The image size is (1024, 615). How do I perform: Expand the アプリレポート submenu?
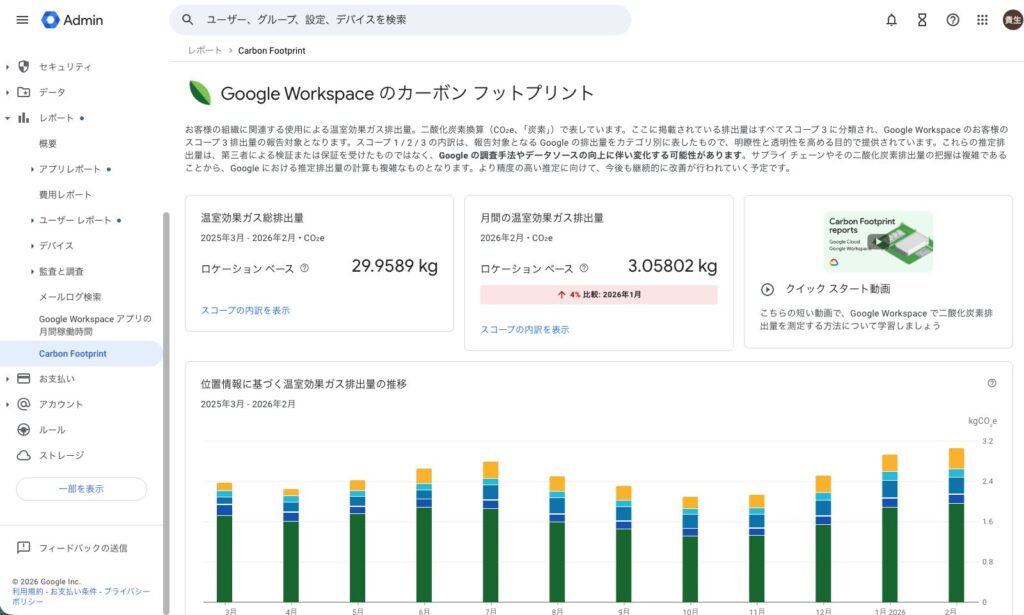click(32, 169)
